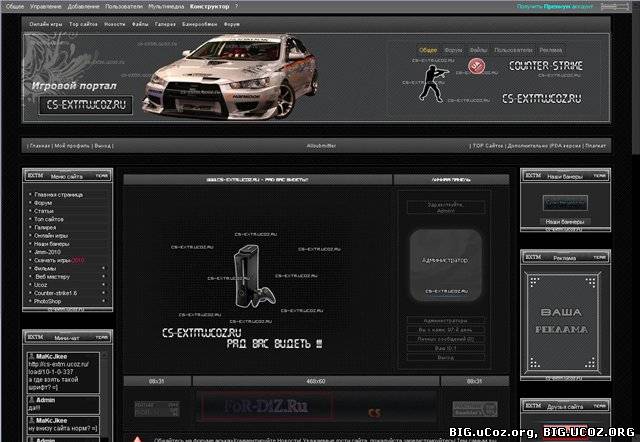This screenshot has height=442, width=640.
Task: Open the Пользователи admin bar menu
Action: tap(124, 7)
